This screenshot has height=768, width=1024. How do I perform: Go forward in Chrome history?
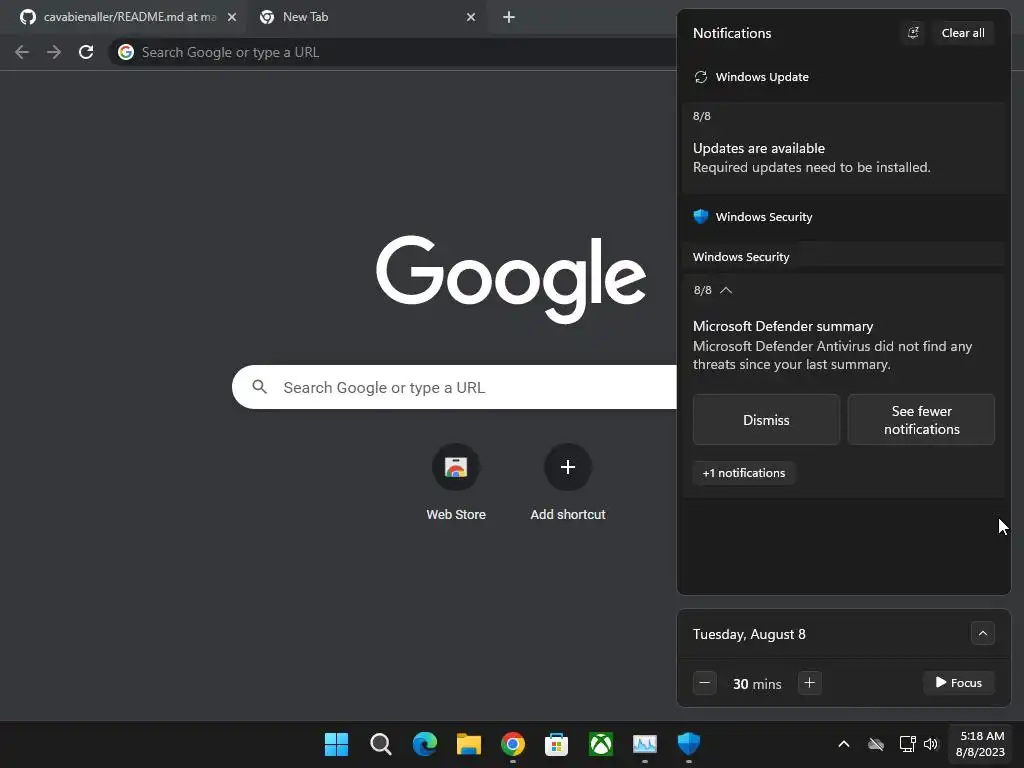[54, 52]
